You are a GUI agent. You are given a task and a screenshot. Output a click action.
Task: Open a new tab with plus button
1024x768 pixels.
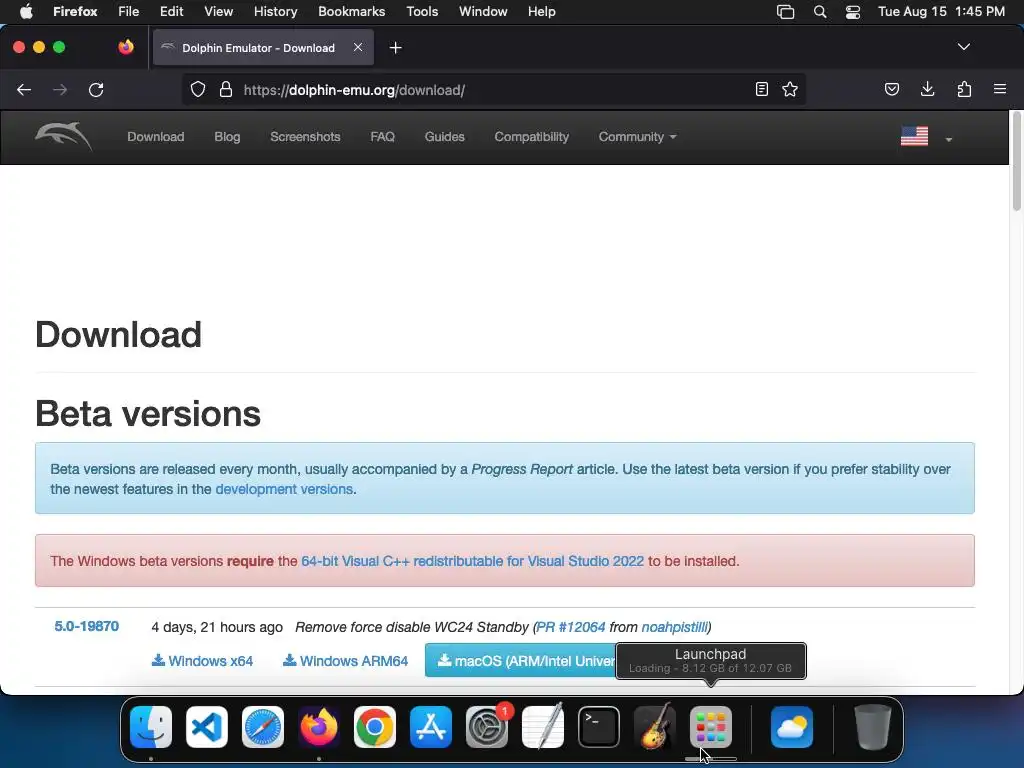(395, 48)
